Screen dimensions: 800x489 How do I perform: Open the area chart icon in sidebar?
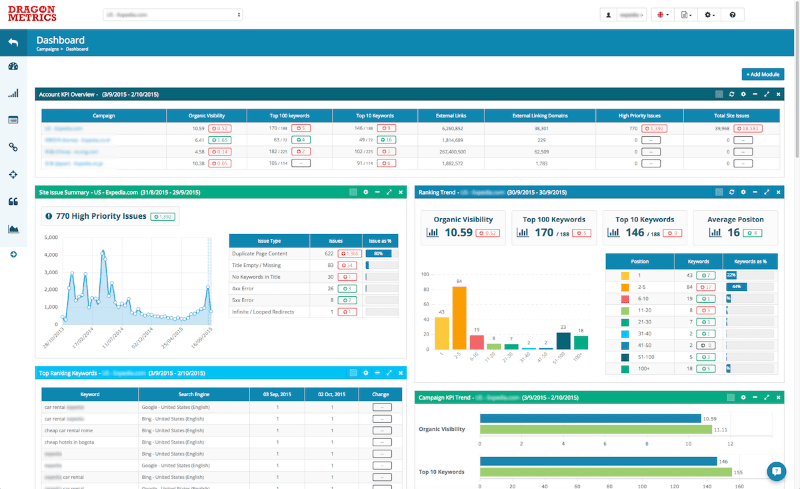click(14, 228)
